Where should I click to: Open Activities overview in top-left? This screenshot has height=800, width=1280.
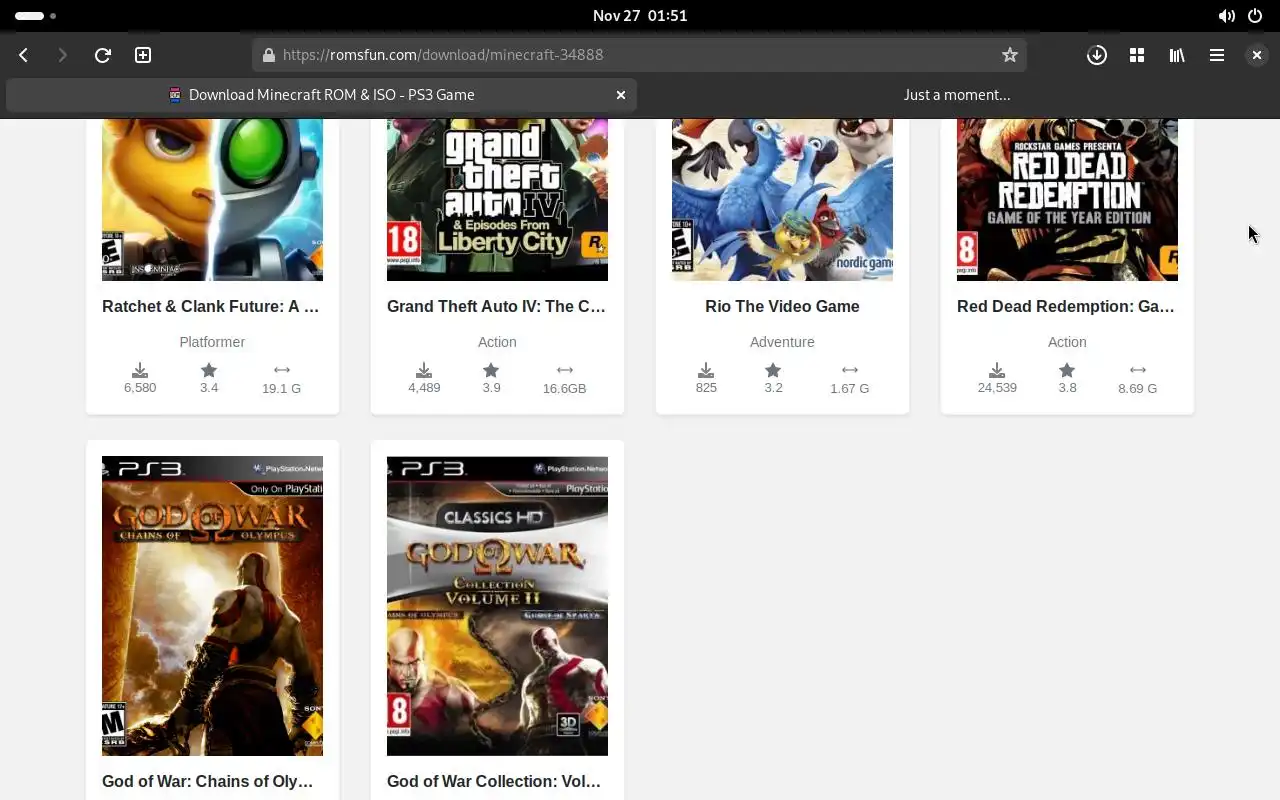pyautogui.click(x=36, y=15)
